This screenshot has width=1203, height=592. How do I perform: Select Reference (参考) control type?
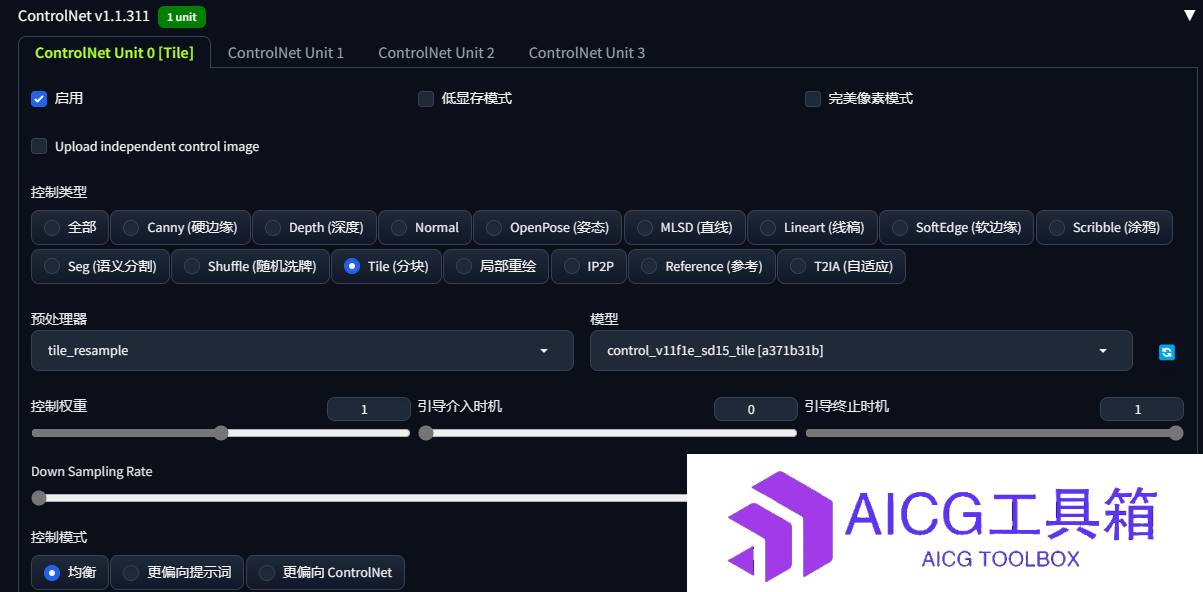[702, 266]
